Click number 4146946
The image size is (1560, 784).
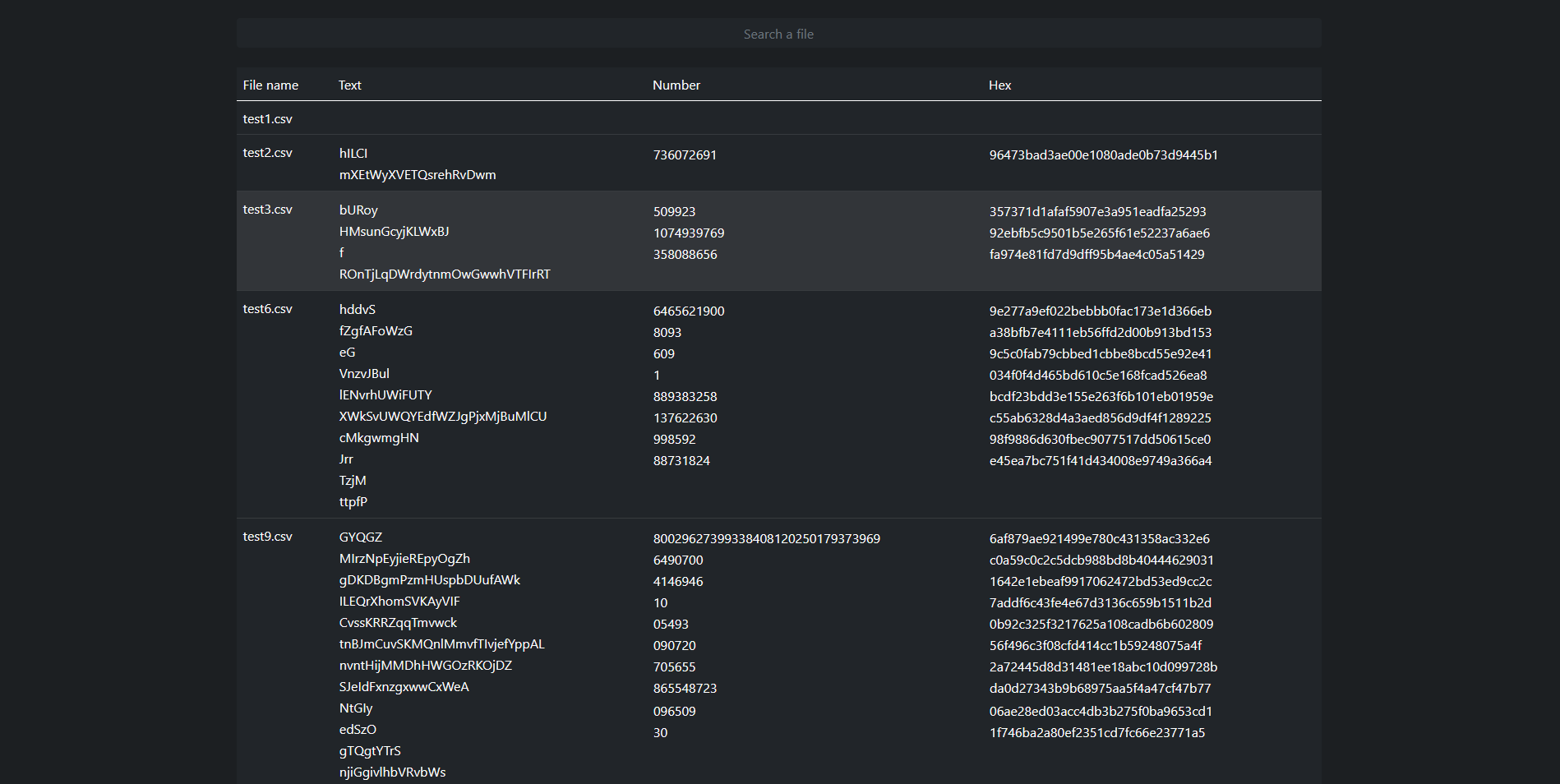(x=678, y=582)
